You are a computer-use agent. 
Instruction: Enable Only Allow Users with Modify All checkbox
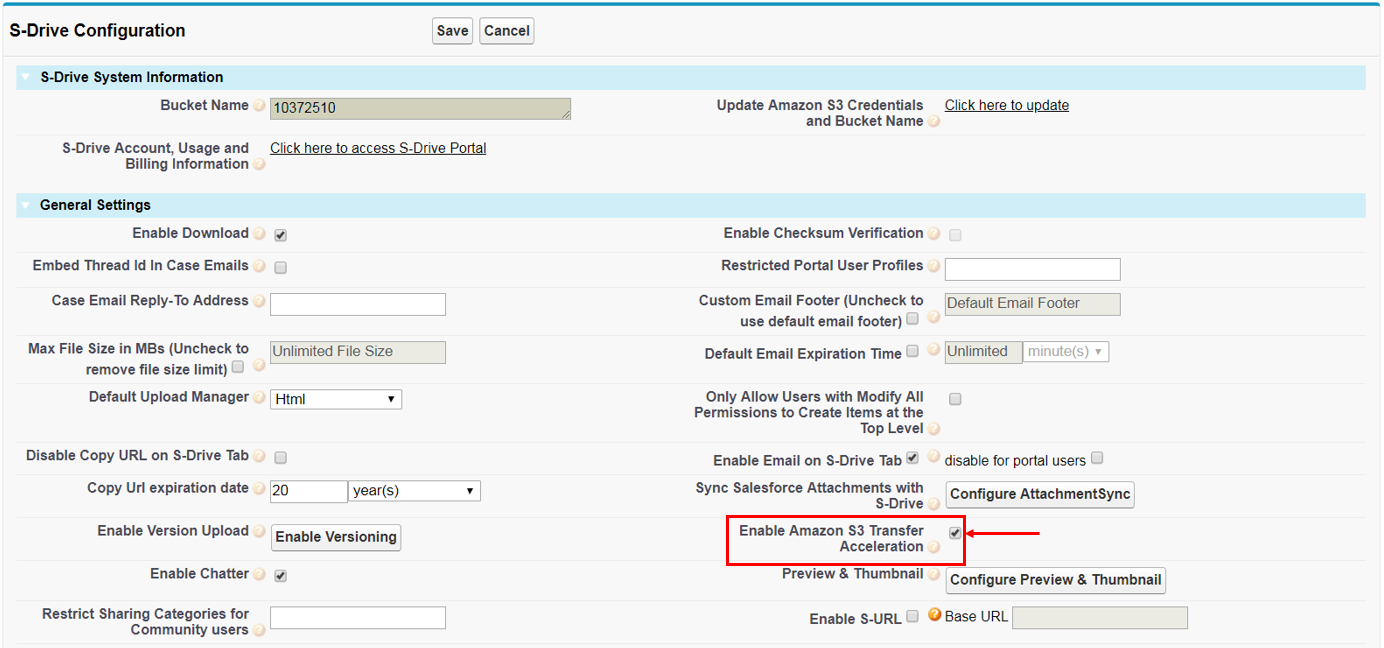pos(955,399)
